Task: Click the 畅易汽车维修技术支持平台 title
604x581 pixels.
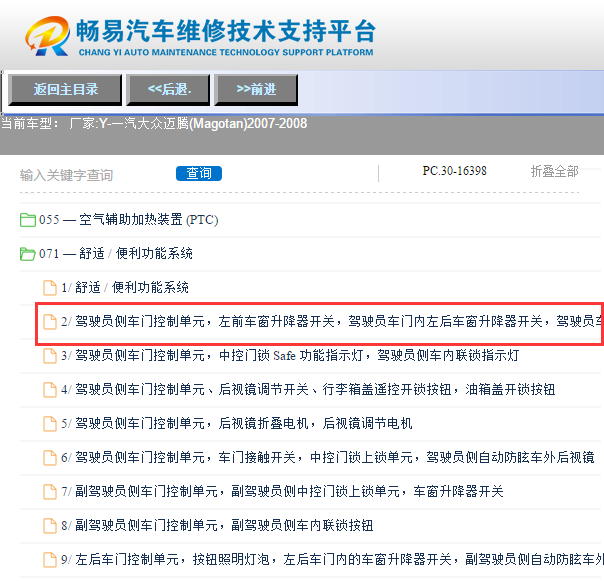Action: click(226, 31)
